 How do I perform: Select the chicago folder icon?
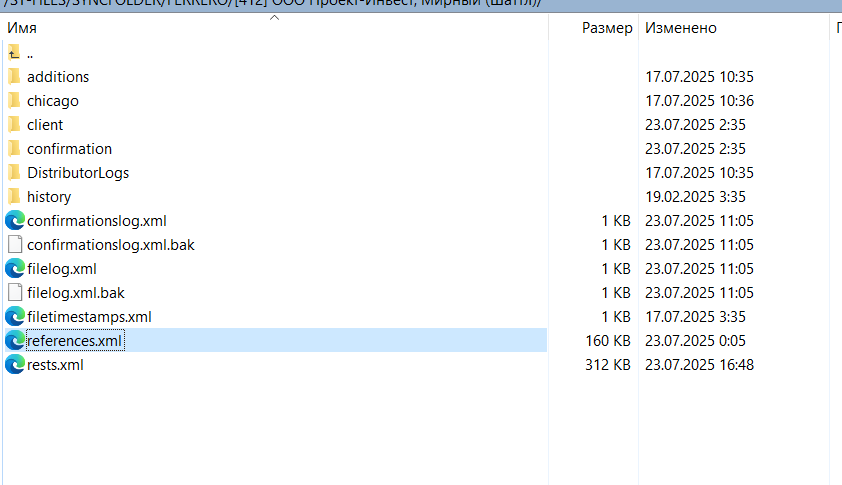coord(14,101)
